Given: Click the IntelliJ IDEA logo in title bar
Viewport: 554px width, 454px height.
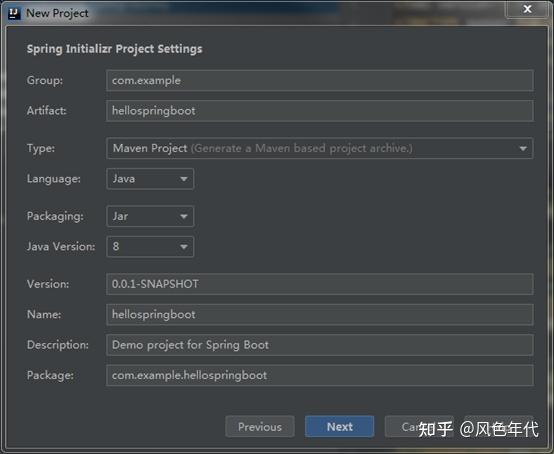Looking at the screenshot, I should click(14, 13).
